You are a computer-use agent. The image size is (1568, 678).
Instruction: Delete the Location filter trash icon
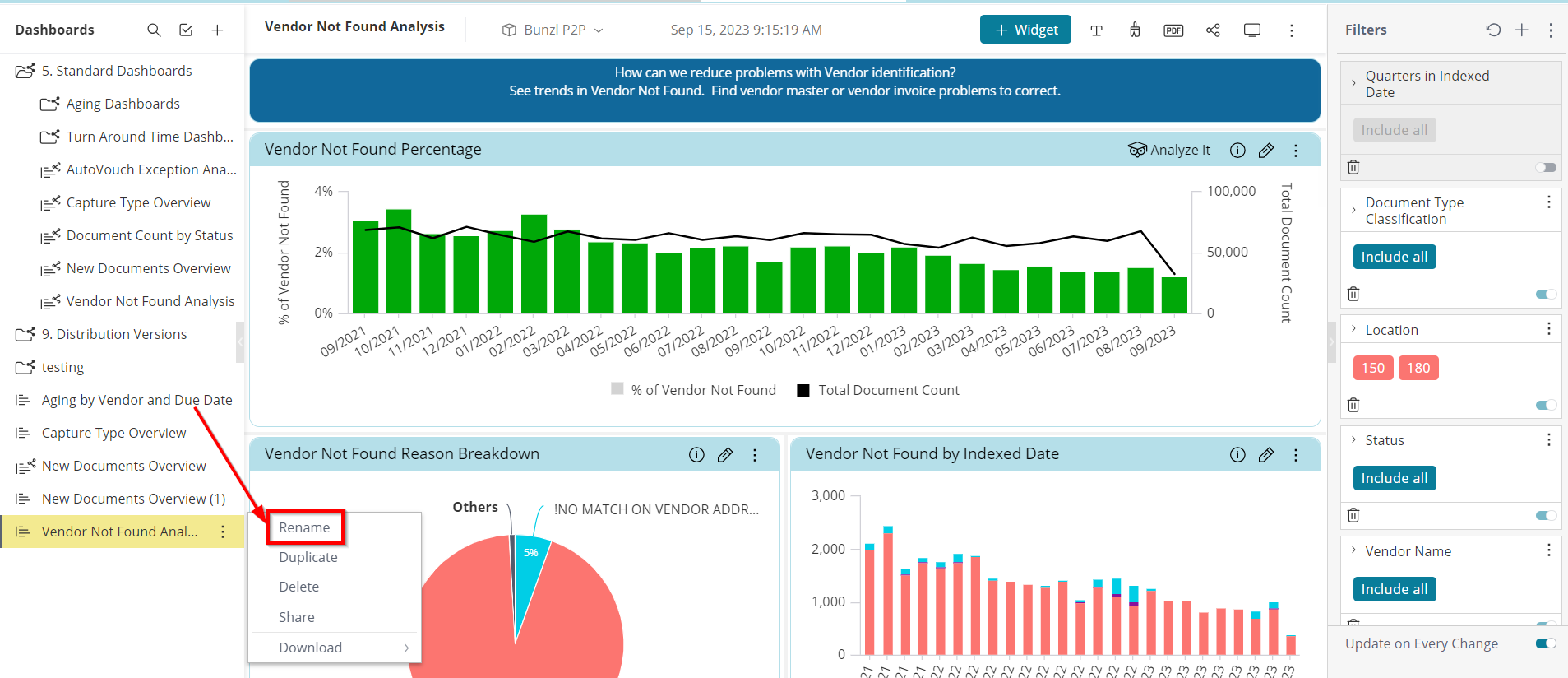pos(1353,405)
